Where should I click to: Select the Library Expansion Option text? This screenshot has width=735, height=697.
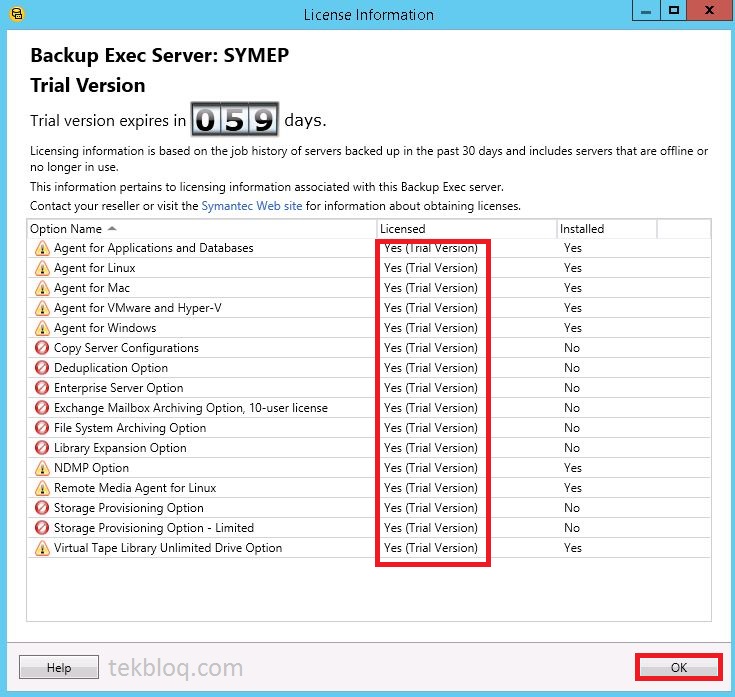[x=120, y=448]
